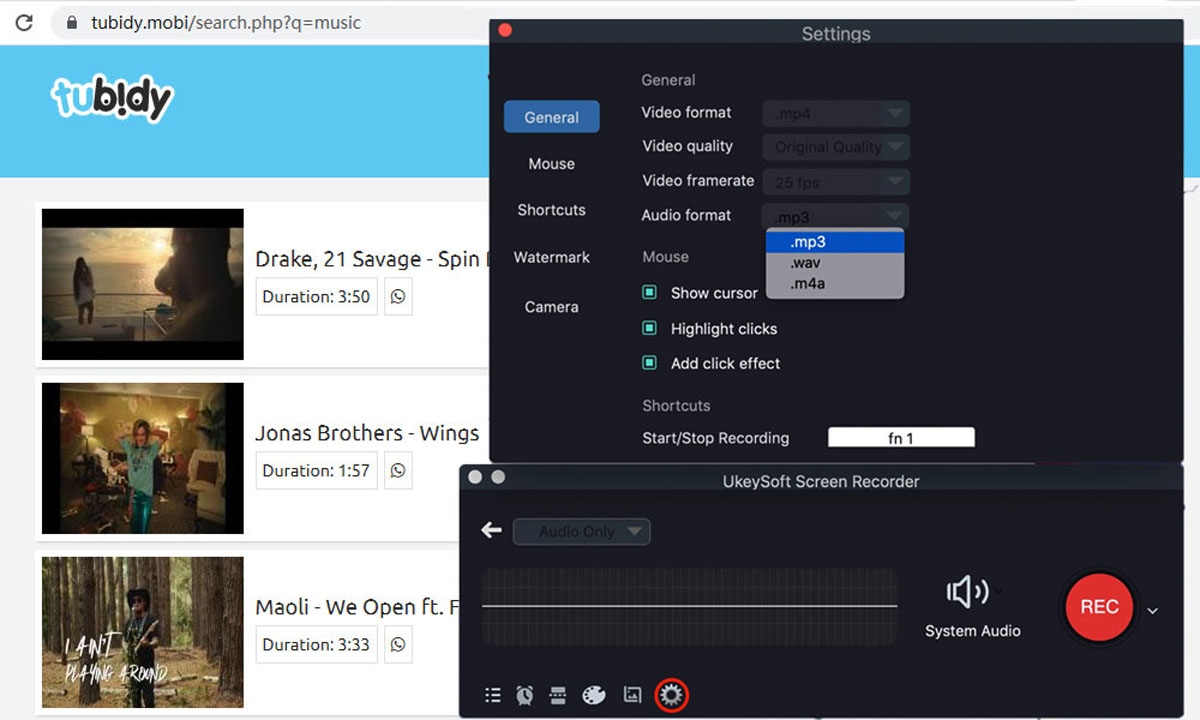Open the Jonas Brothers - Wings link

pos(367,433)
